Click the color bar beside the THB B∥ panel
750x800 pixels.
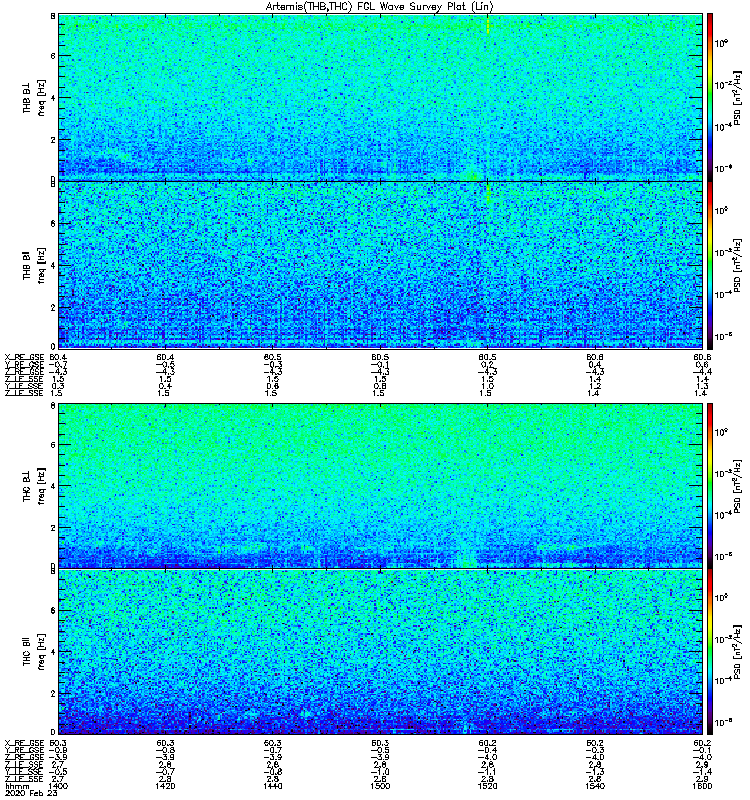(710, 265)
